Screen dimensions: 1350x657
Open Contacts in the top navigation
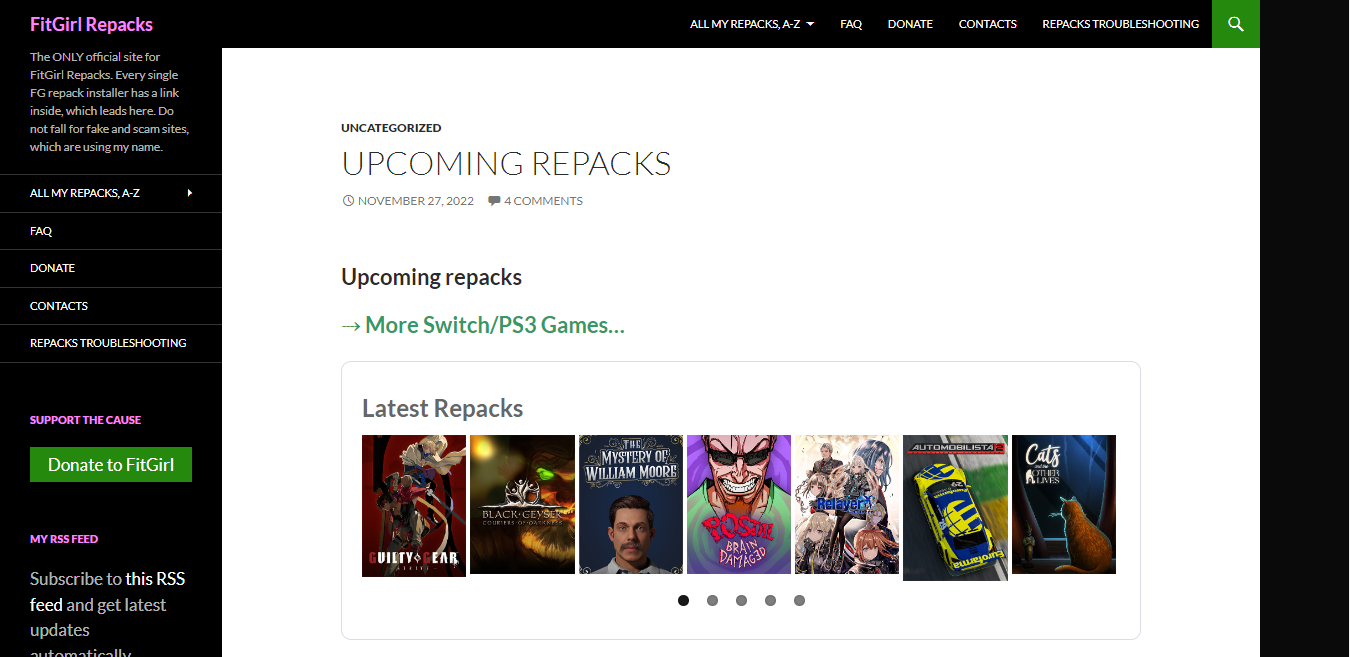(988, 24)
